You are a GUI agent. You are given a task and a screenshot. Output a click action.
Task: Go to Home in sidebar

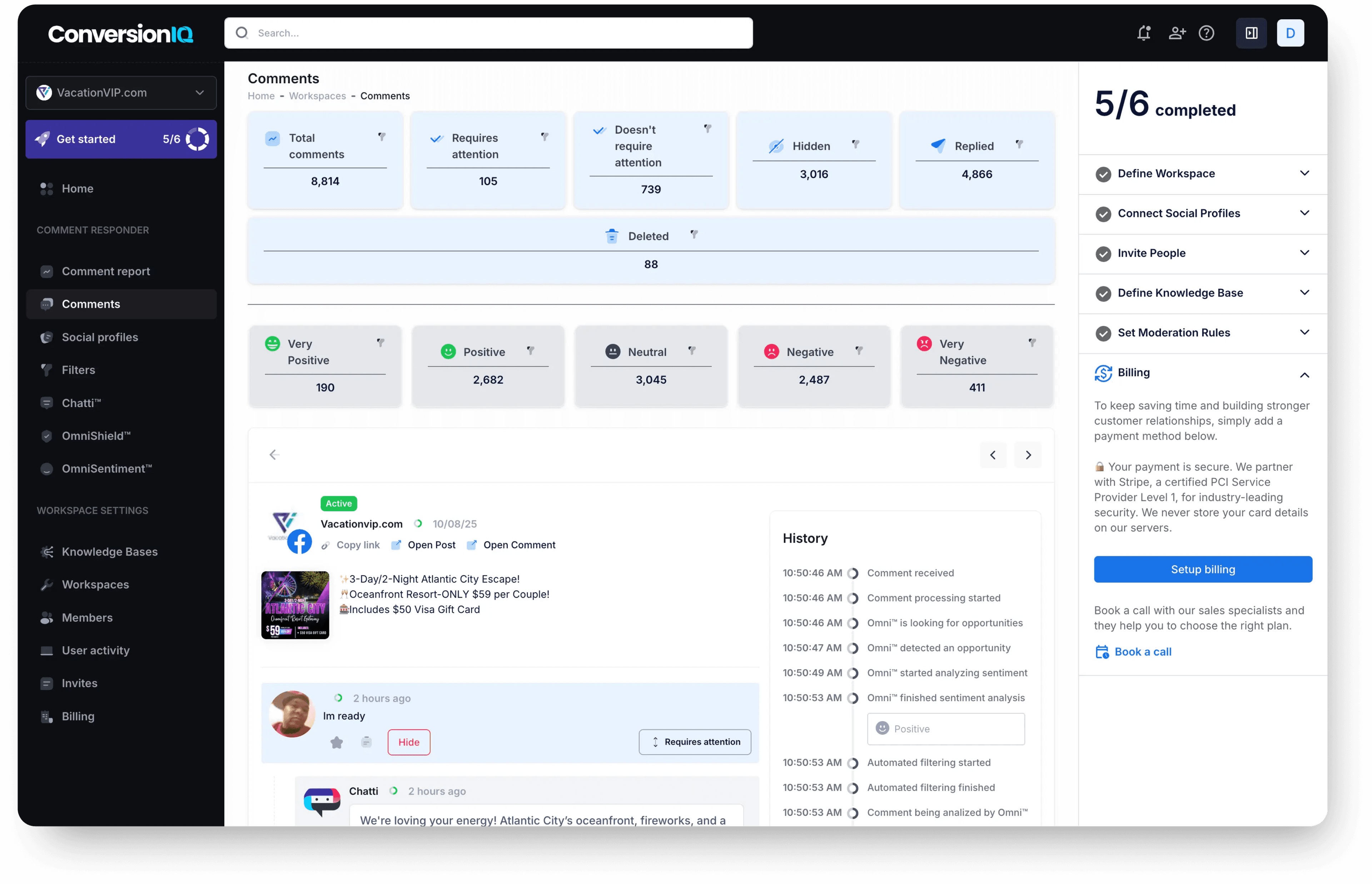tap(78, 188)
